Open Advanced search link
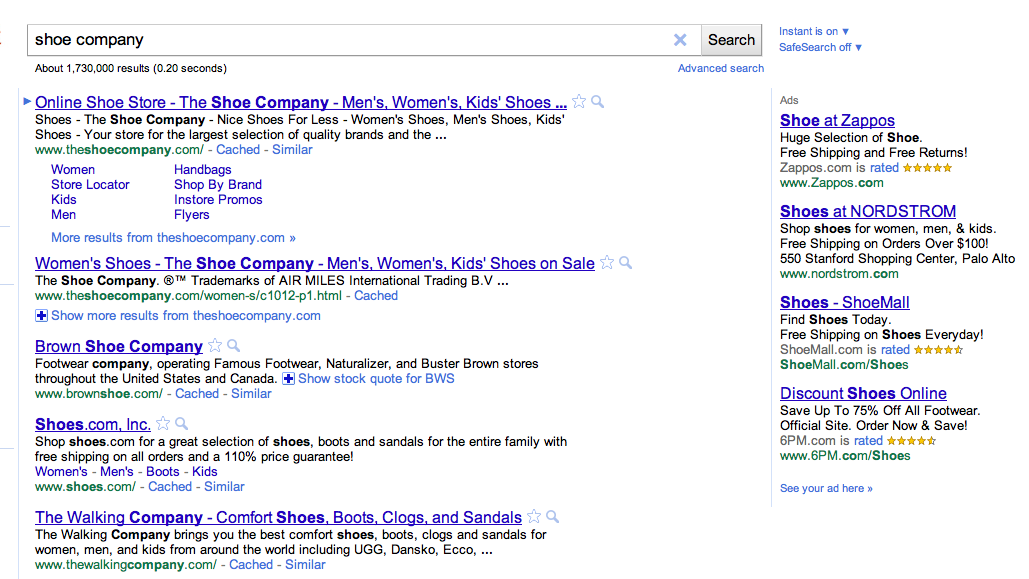The width and height of the screenshot is (1029, 579). [x=721, y=68]
